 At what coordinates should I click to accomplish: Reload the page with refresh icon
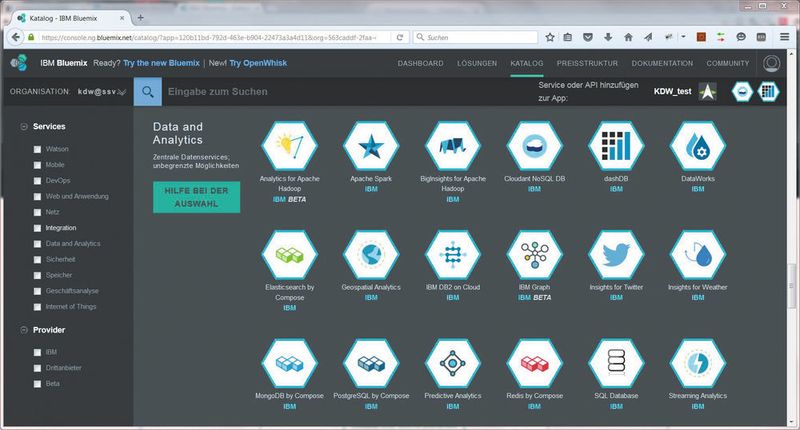400,37
